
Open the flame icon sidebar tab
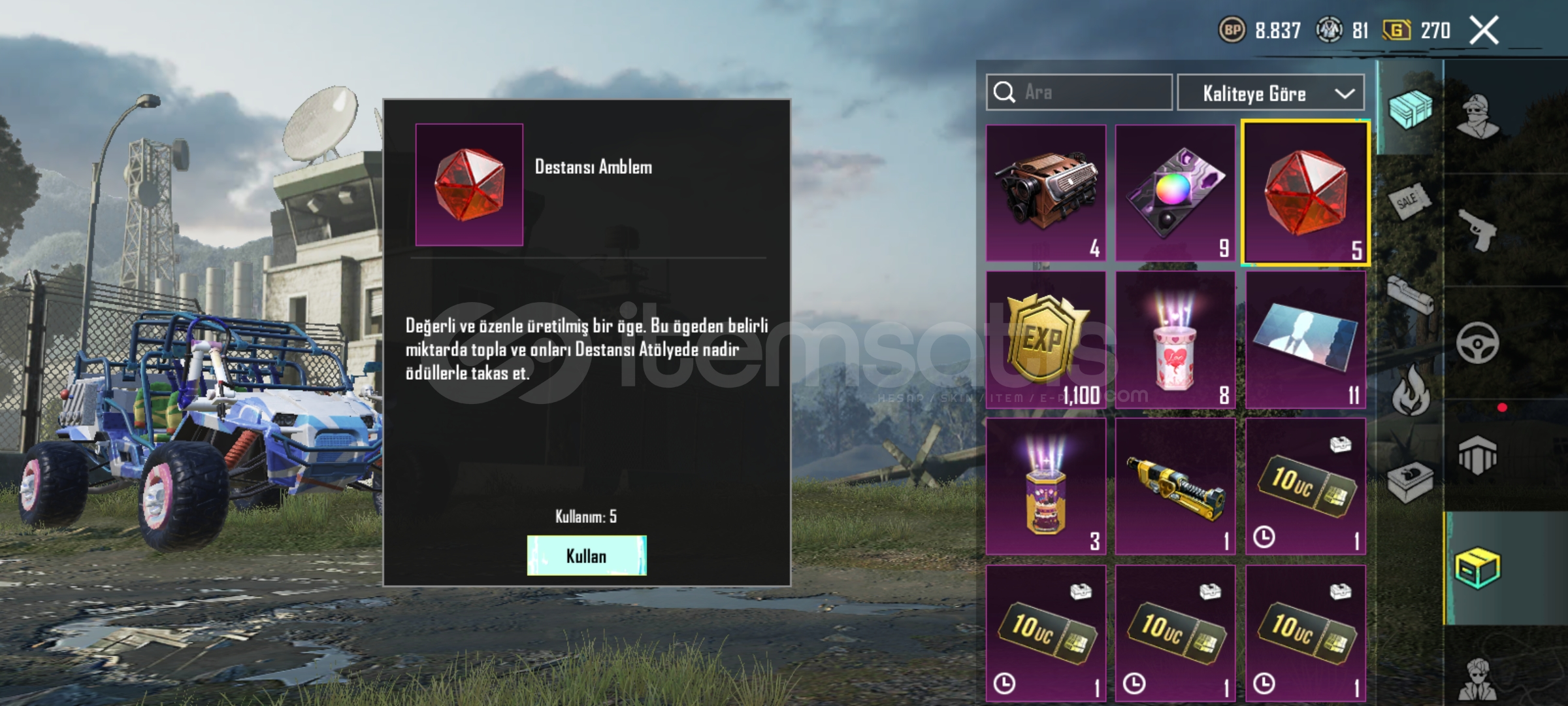point(1411,390)
